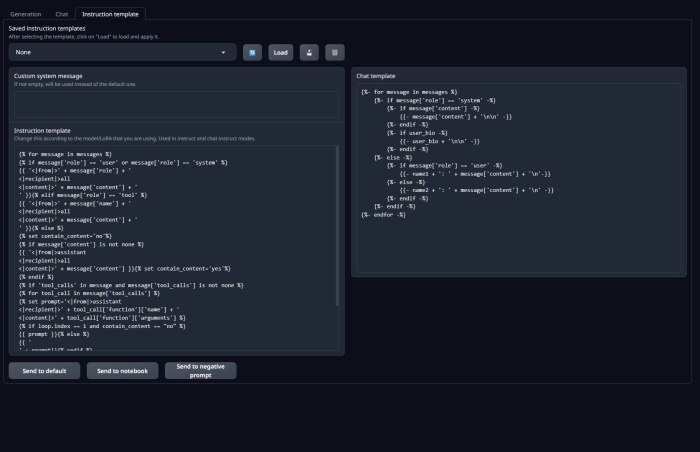
Task: Click the 'for tool_call in message' line
Action: pyautogui.click(x=88, y=291)
